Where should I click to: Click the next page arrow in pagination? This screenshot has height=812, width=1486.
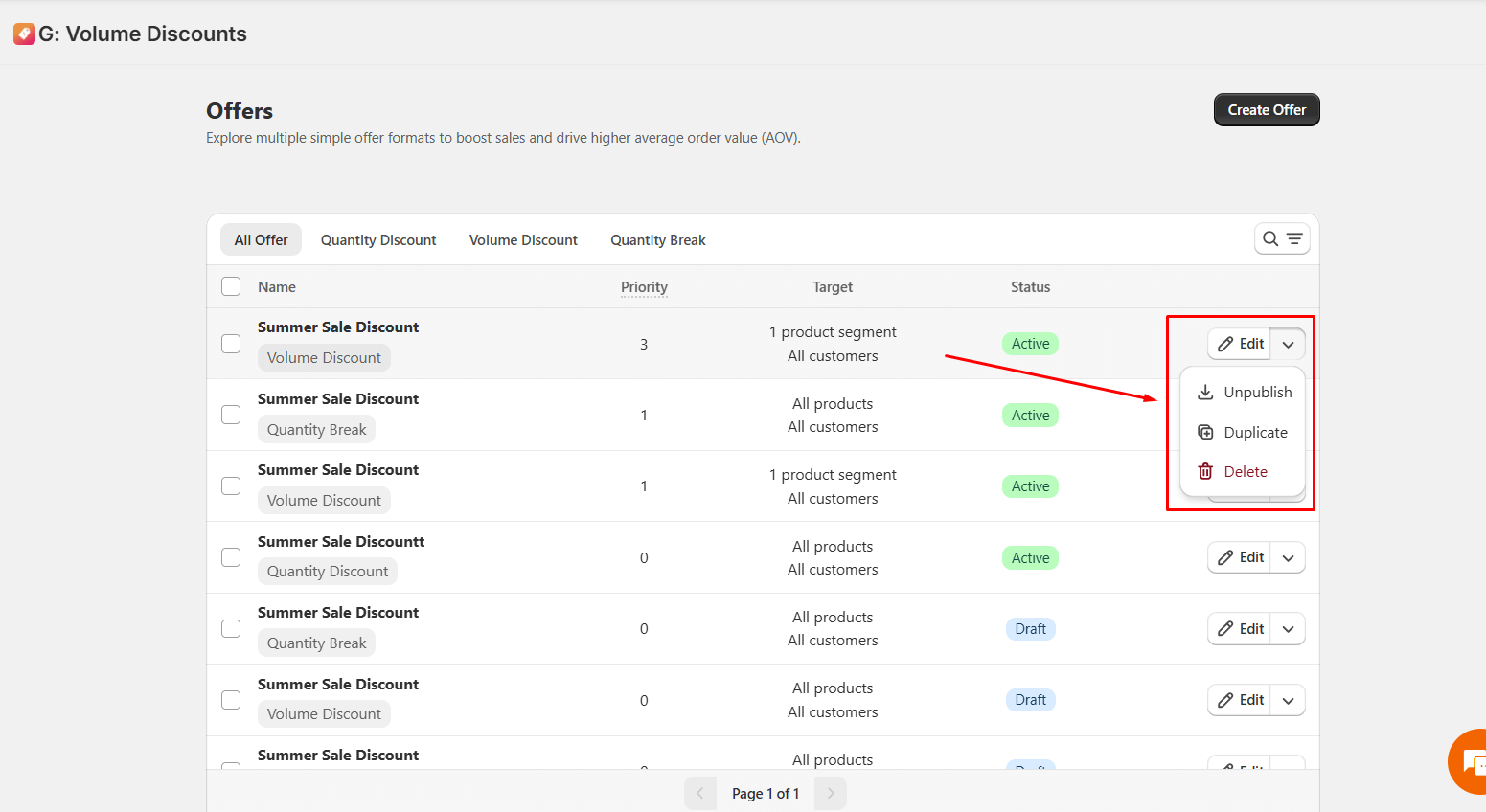(830, 793)
